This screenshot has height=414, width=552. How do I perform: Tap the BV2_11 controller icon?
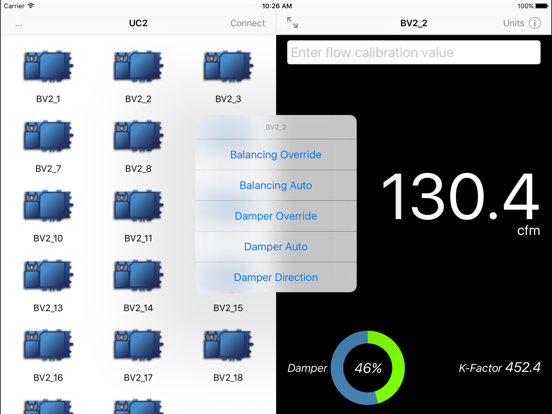(138, 206)
